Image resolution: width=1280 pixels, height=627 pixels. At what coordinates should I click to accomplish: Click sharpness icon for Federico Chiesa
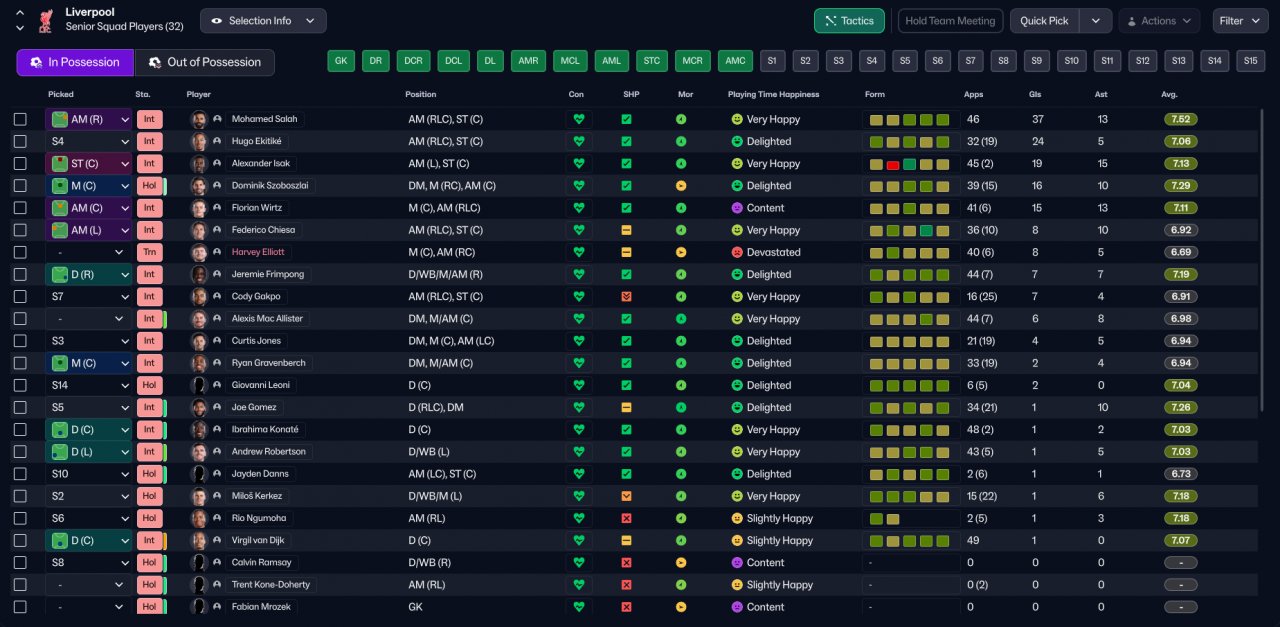(626, 230)
